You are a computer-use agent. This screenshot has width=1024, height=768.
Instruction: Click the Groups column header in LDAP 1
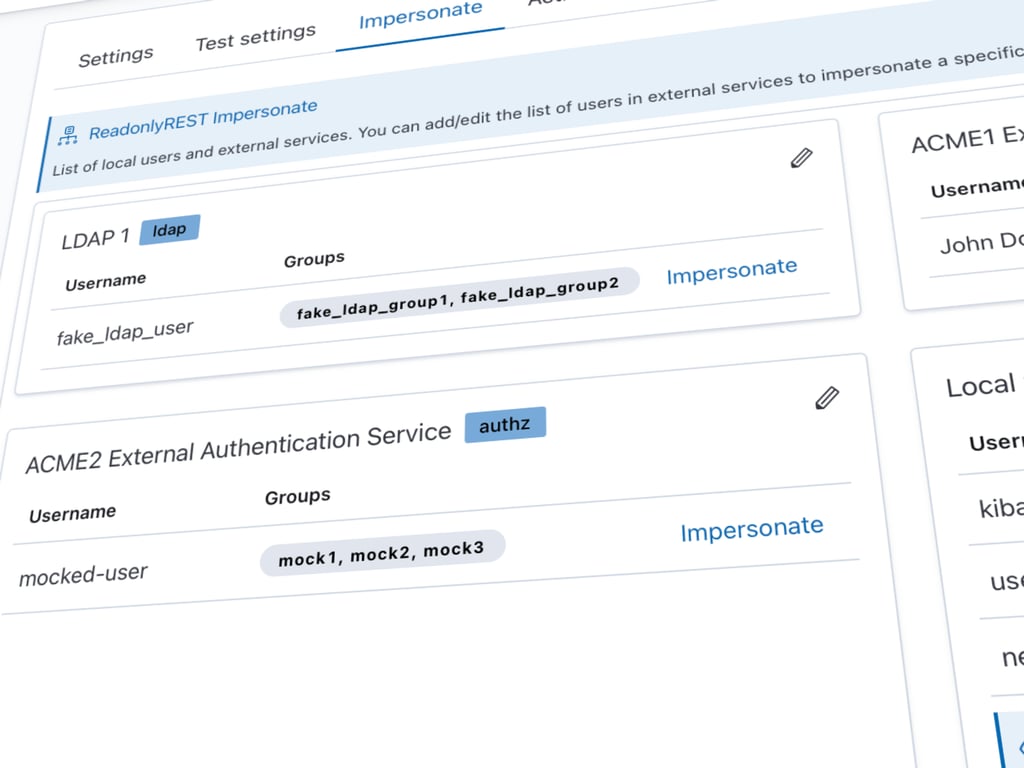point(314,260)
